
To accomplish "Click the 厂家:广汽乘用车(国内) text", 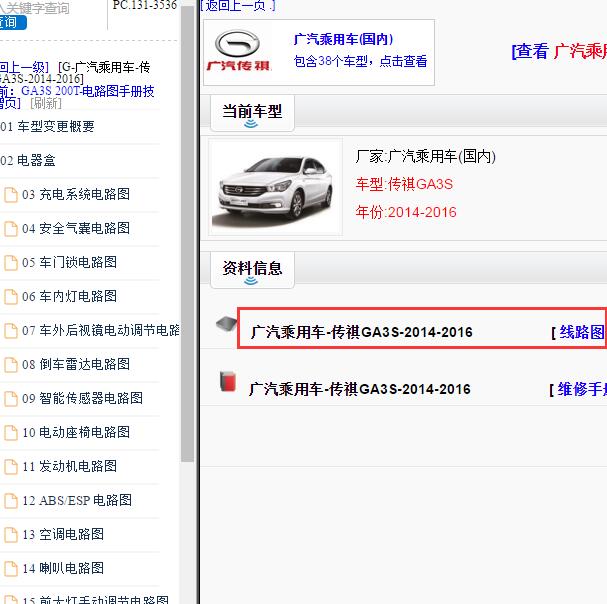I will [425, 156].
